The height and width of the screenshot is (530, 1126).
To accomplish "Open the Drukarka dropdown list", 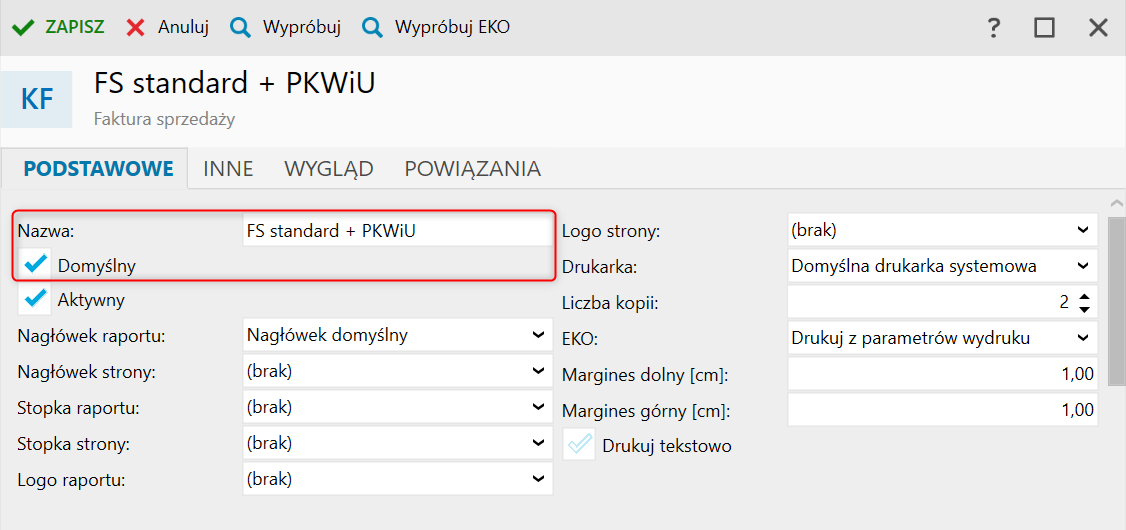I will tap(1083, 266).
